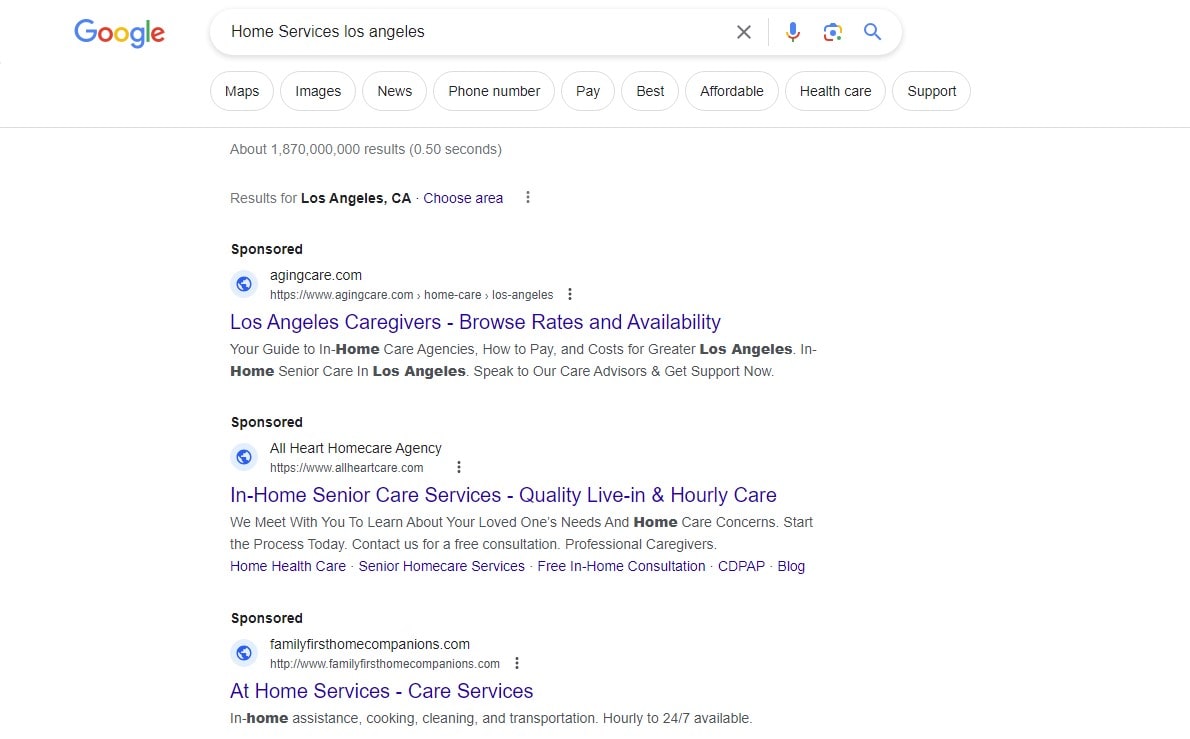The height and width of the screenshot is (739, 1190).
Task: Click the agingcare.com globe favicon
Action: pyautogui.click(x=244, y=284)
